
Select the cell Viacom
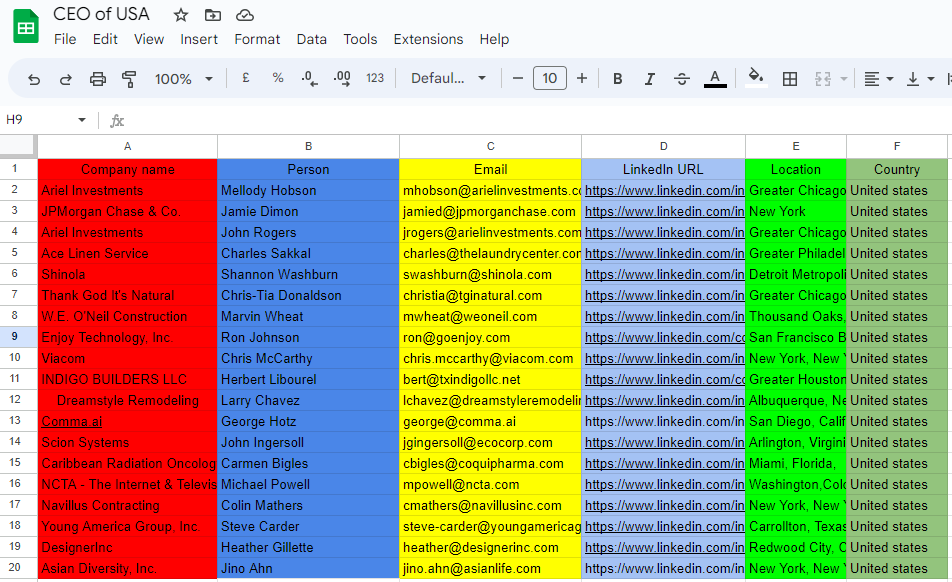[128, 359]
